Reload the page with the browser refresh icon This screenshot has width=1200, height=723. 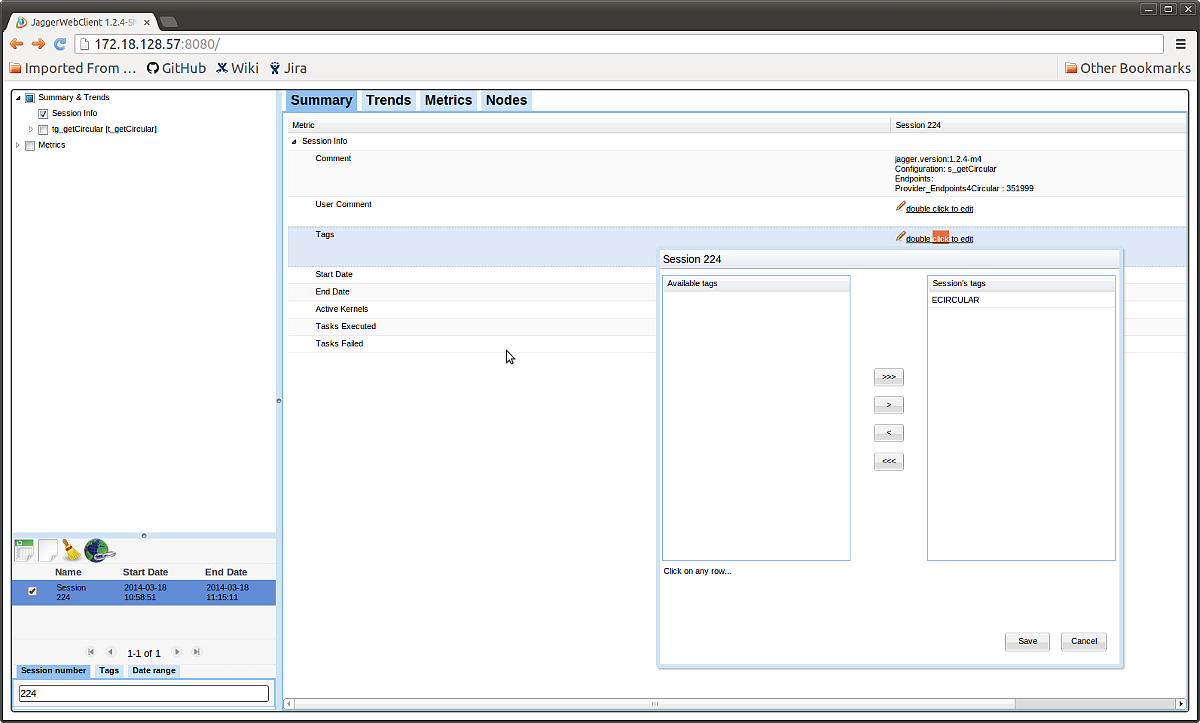coord(60,43)
